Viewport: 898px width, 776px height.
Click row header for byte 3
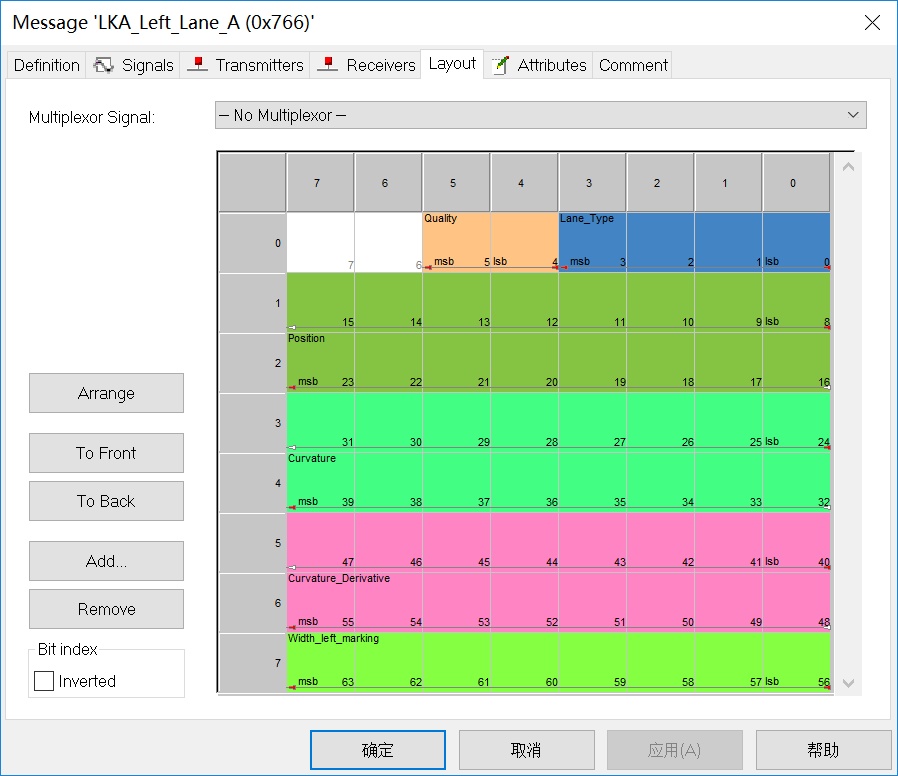click(x=253, y=423)
